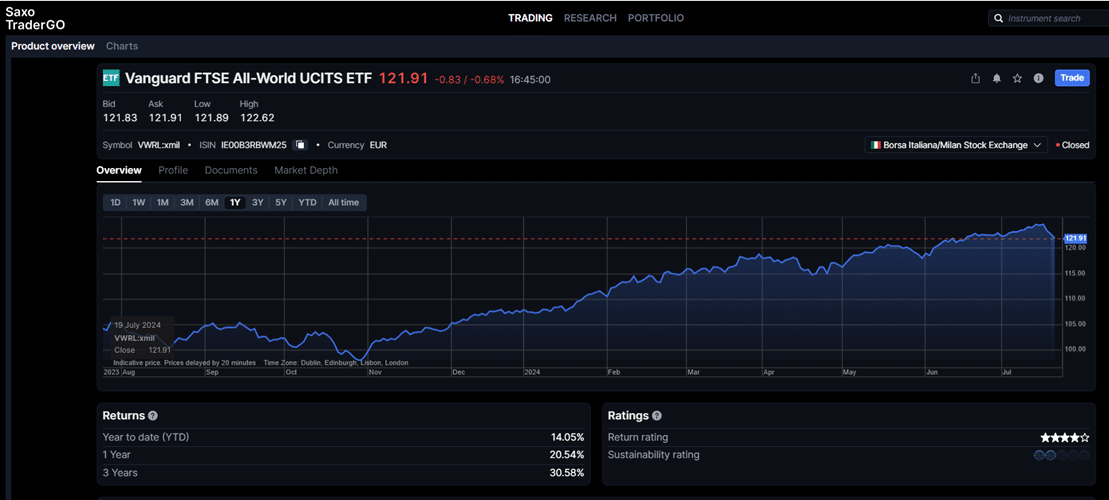Click the Ratings help question icon
This screenshot has width=1109, height=500.
[656, 416]
